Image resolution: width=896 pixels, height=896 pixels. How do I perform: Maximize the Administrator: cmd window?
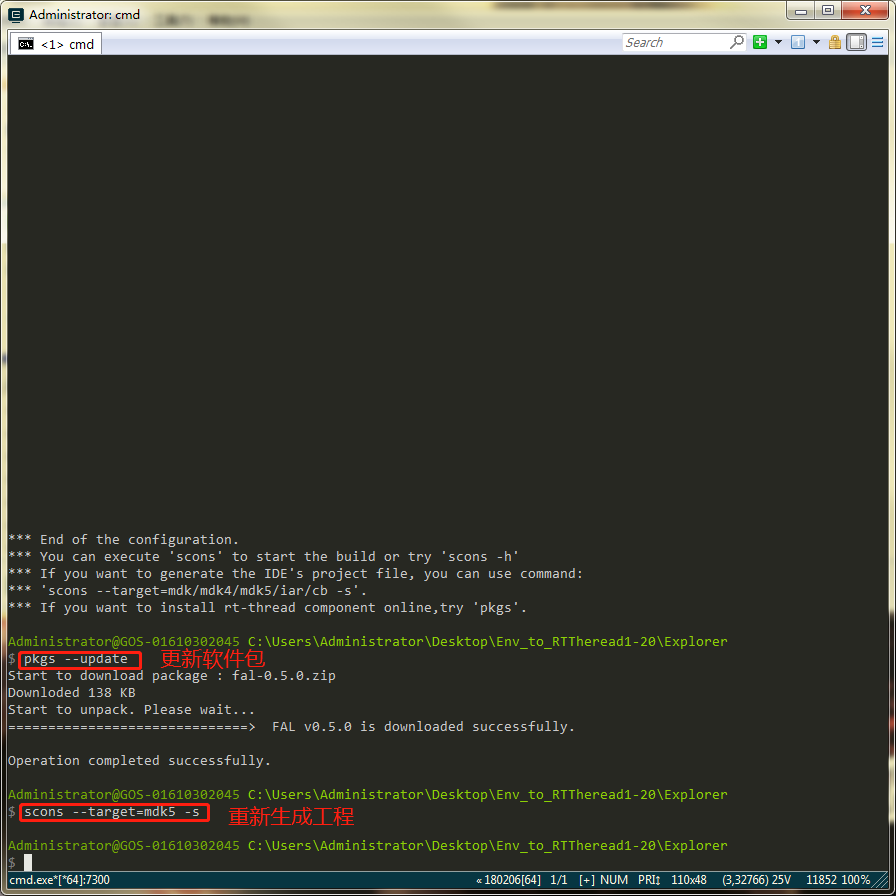pos(827,10)
